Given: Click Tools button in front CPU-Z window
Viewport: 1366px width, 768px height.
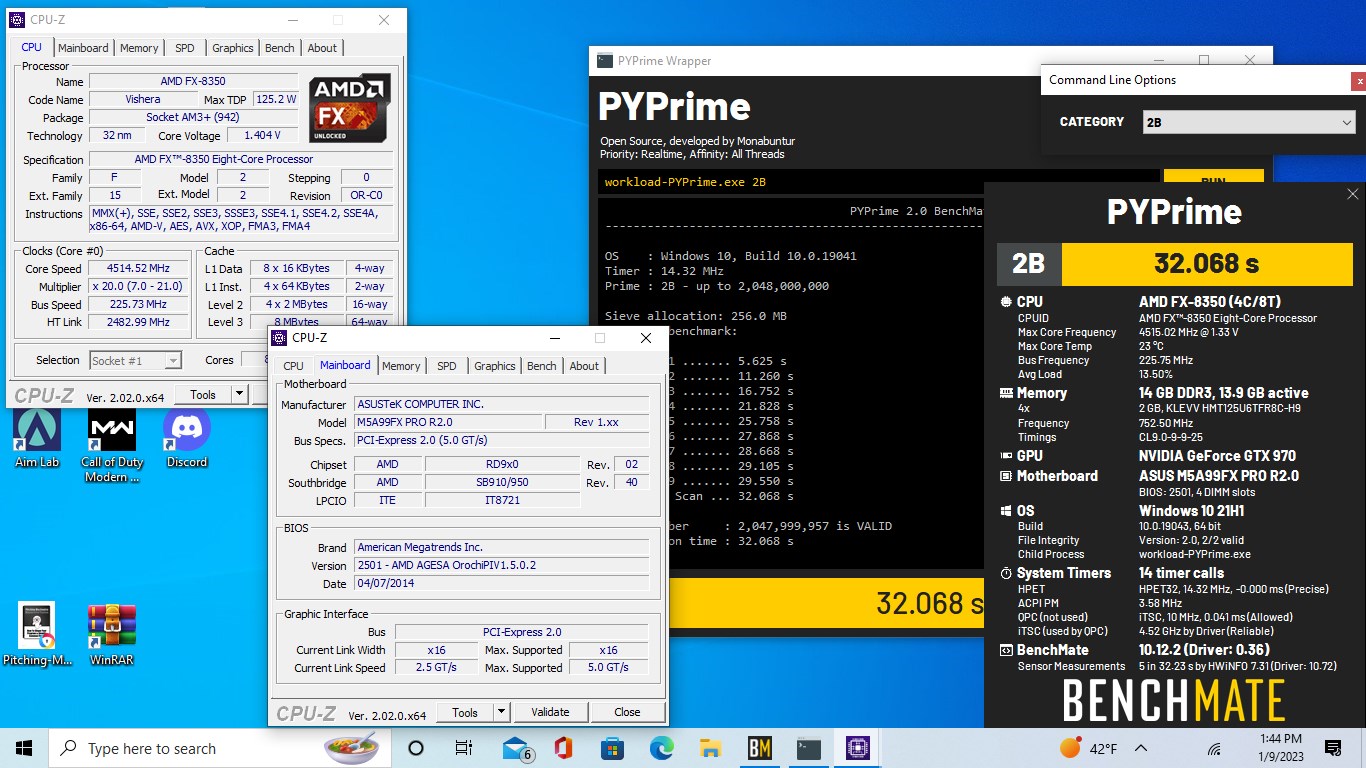Looking at the screenshot, I should 465,712.
